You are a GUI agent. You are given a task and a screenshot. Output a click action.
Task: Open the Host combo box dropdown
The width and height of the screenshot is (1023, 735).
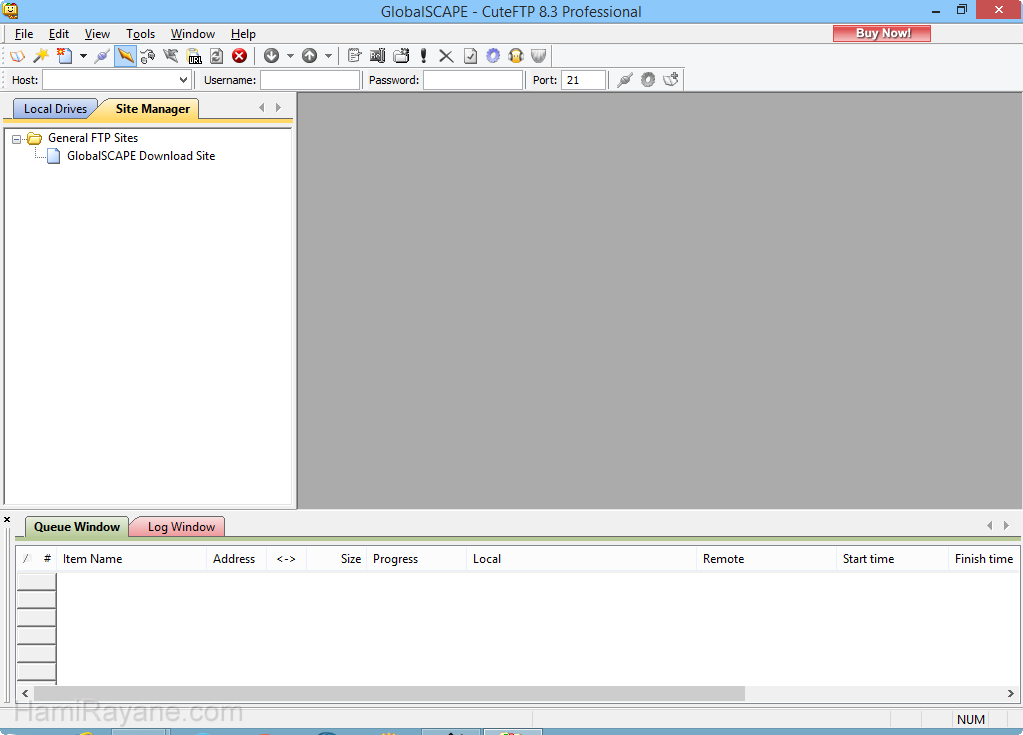(x=183, y=80)
